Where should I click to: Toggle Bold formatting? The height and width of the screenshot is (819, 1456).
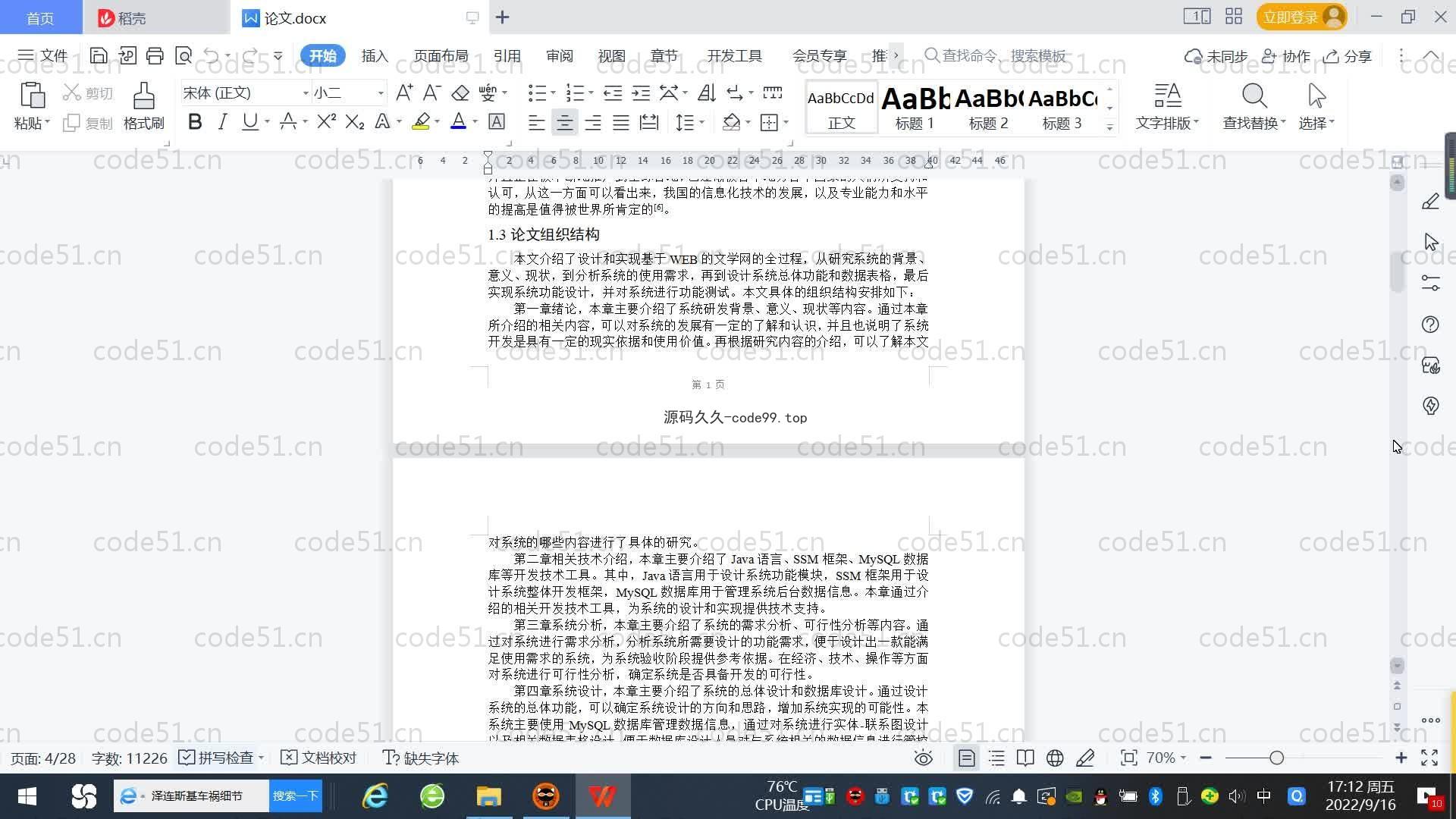click(195, 121)
